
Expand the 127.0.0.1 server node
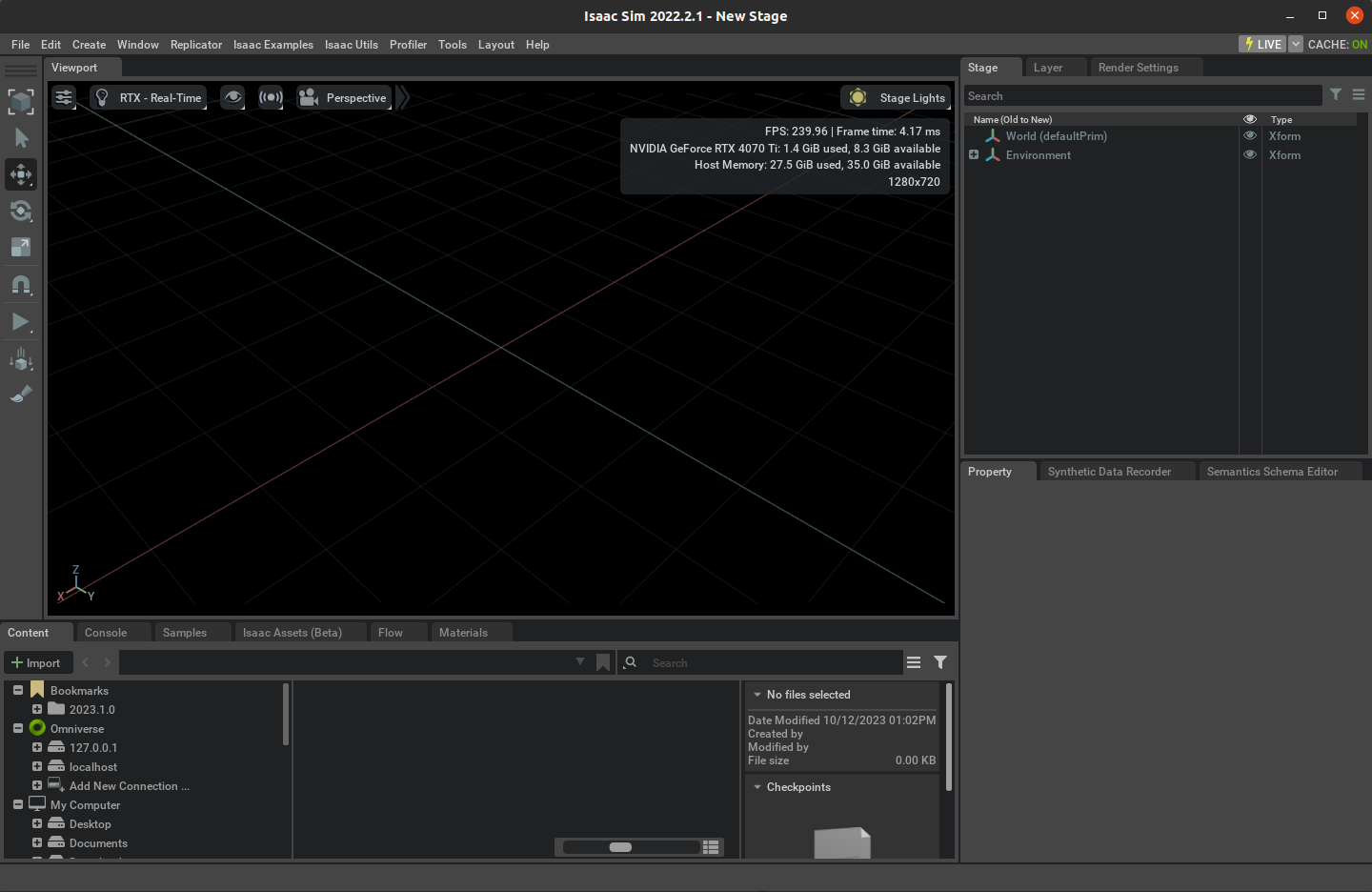37,747
